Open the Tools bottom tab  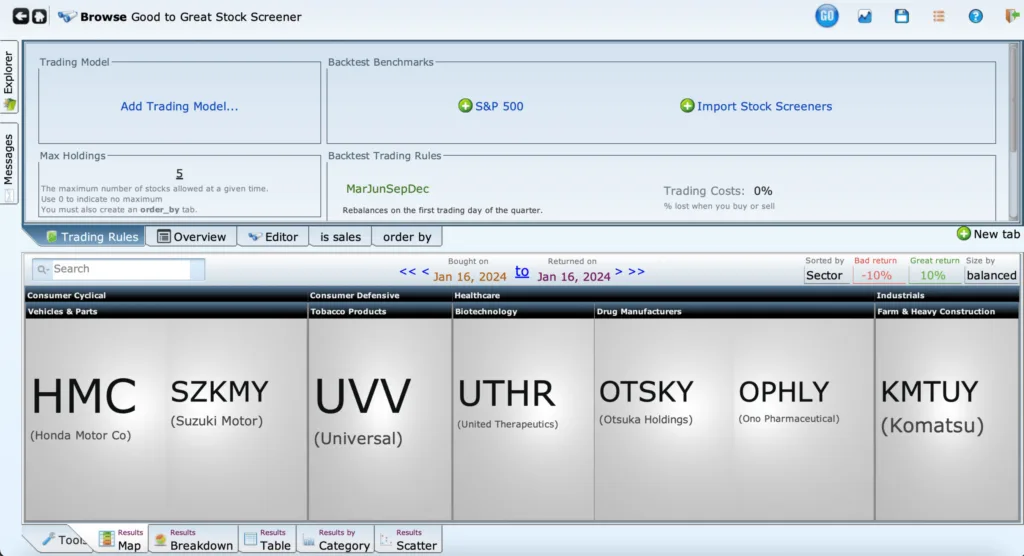(64, 540)
